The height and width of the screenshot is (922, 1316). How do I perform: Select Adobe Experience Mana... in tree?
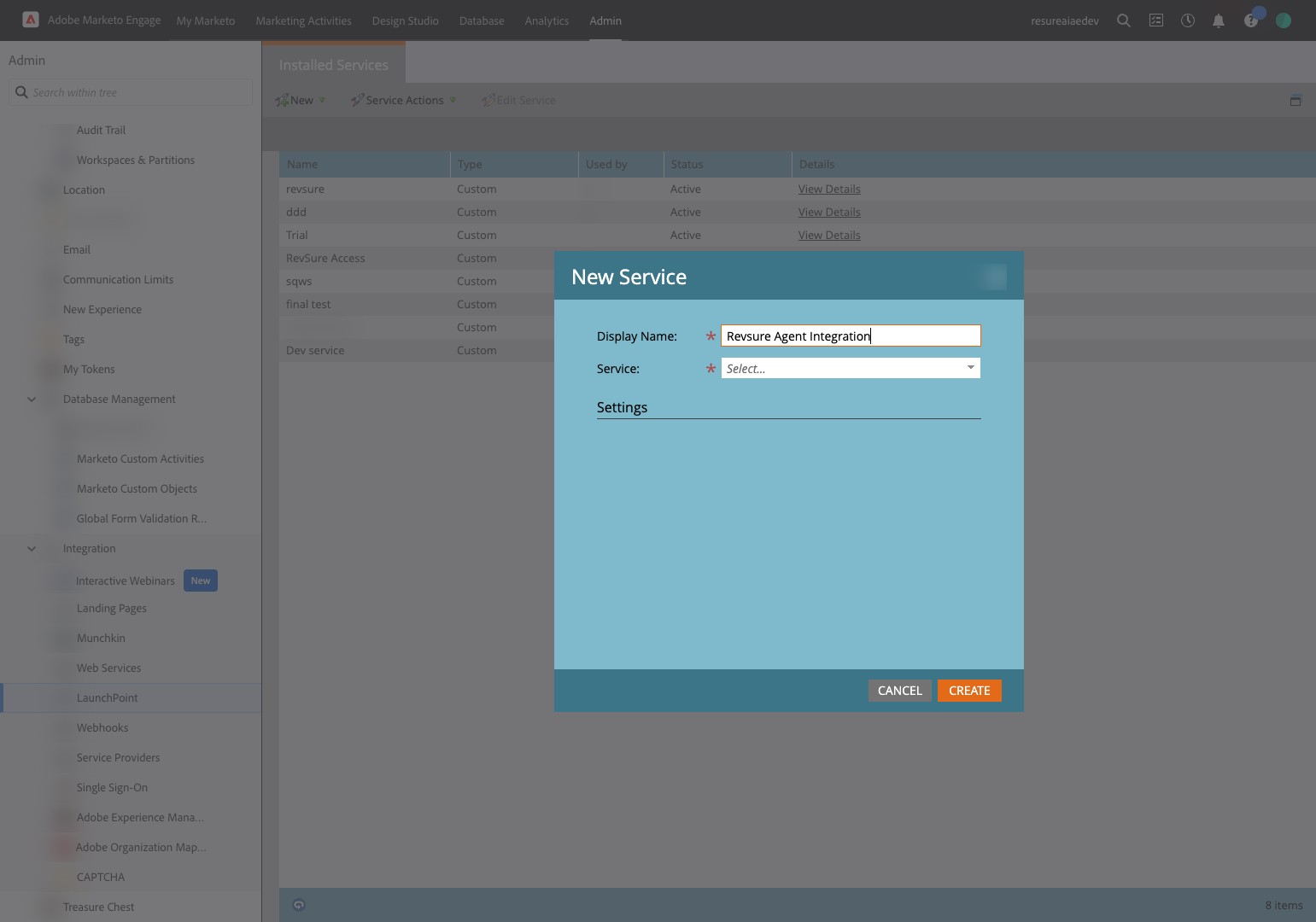[140, 817]
